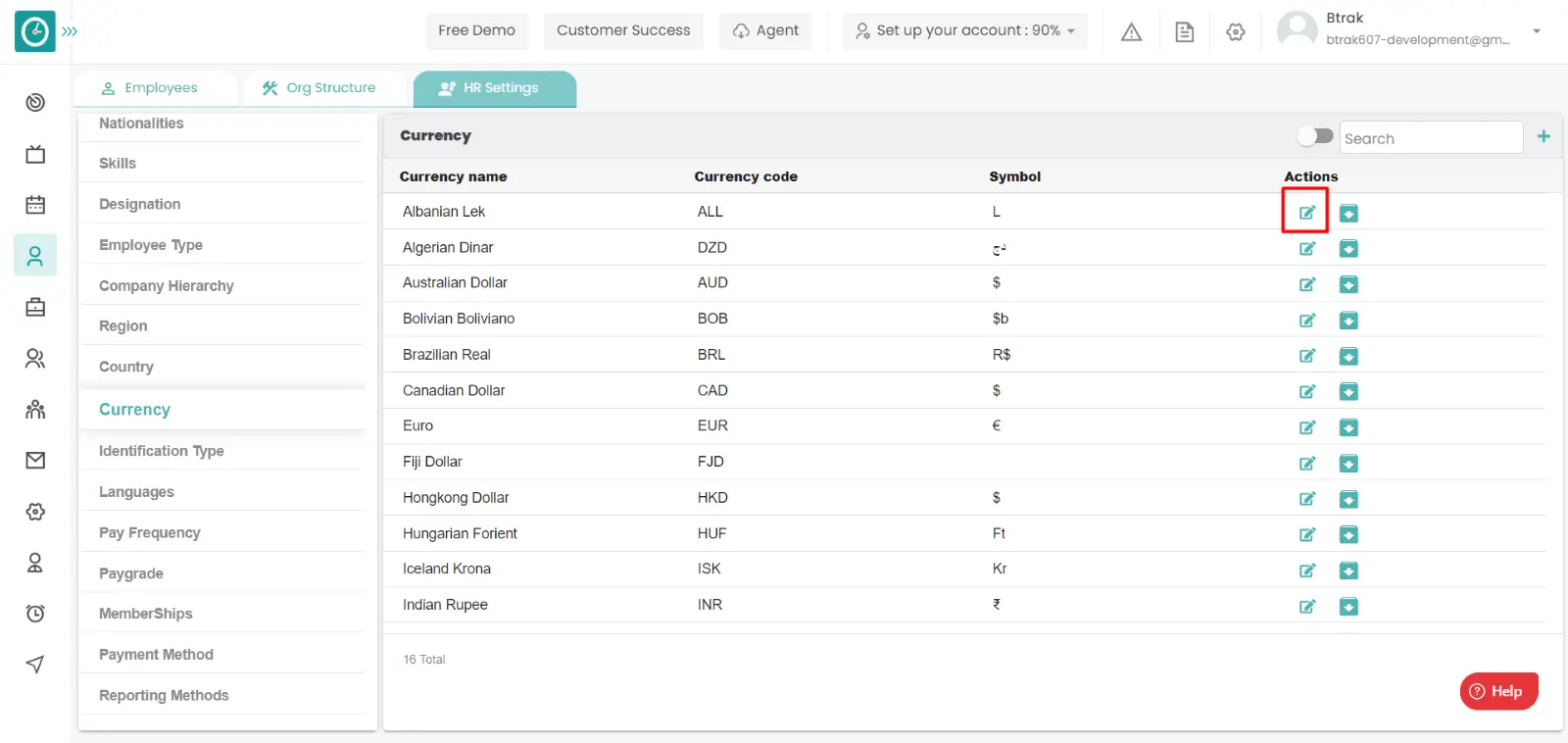Click the currency Search input field
The image size is (1568, 743).
coord(1429,138)
